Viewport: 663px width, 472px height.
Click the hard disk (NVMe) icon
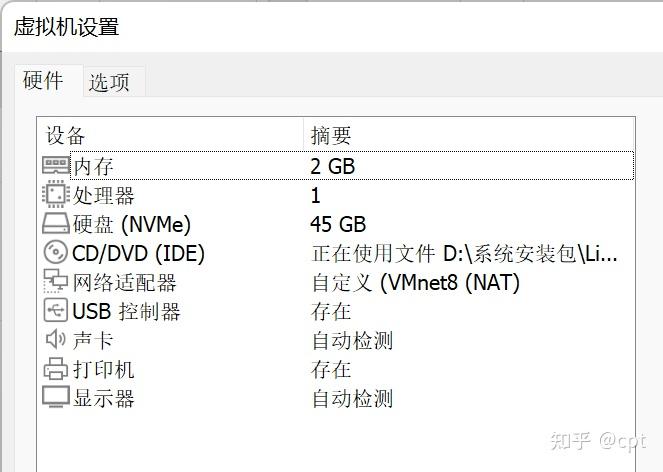(56, 224)
